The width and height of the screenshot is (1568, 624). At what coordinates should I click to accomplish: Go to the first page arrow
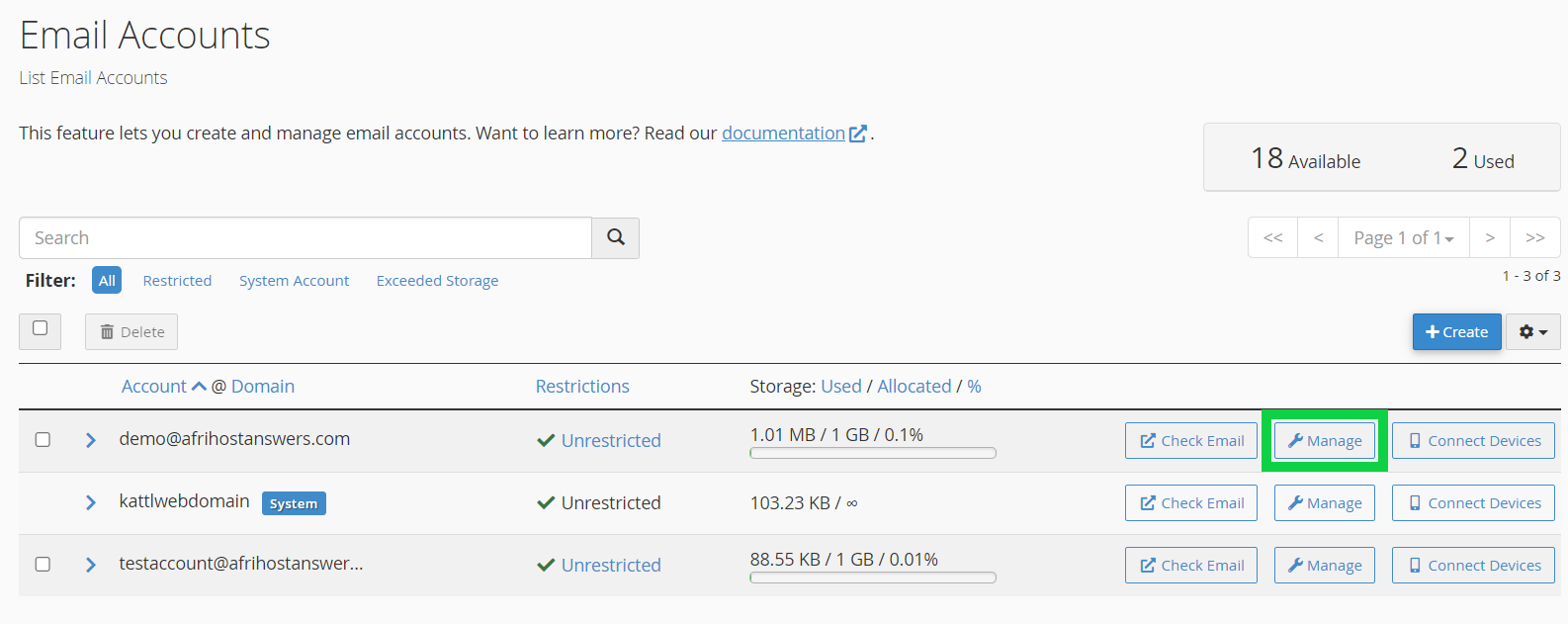pos(1272,237)
